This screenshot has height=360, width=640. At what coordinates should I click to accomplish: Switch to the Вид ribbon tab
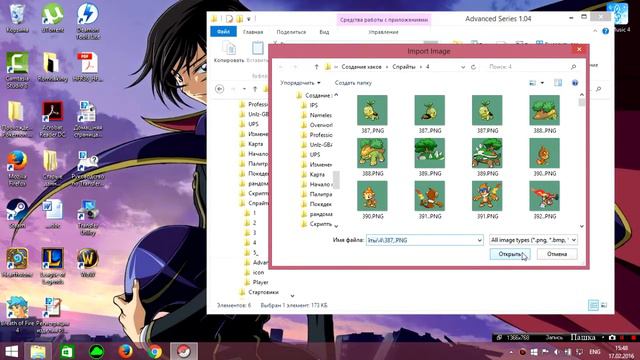pyautogui.click(x=324, y=32)
